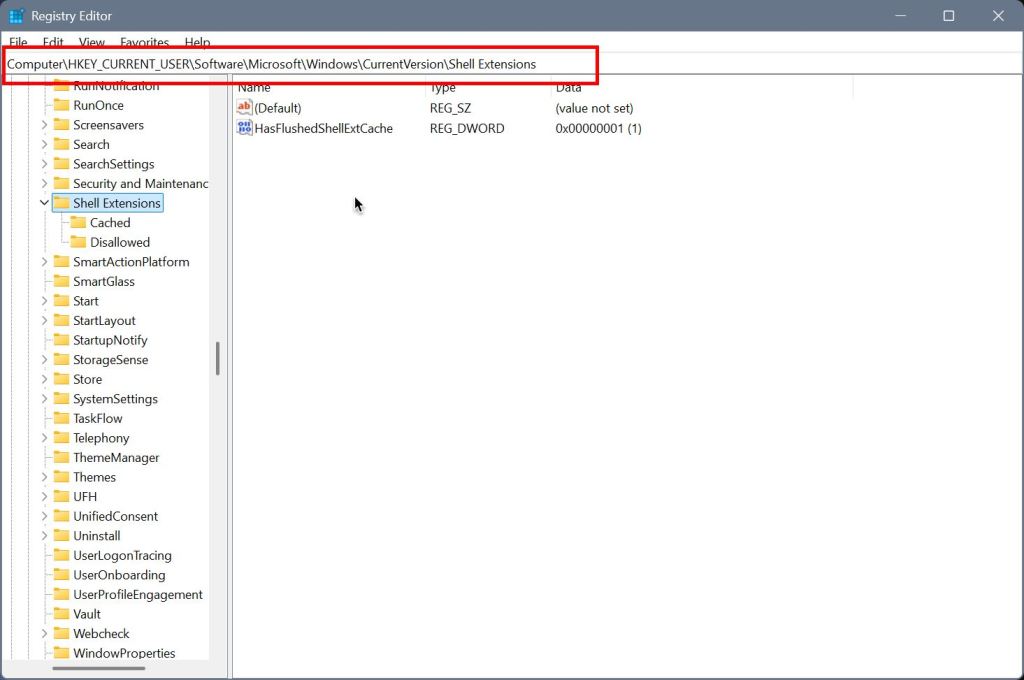The height and width of the screenshot is (680, 1024).
Task: Click the HasFlushedShellExtCache value name
Action: point(324,129)
